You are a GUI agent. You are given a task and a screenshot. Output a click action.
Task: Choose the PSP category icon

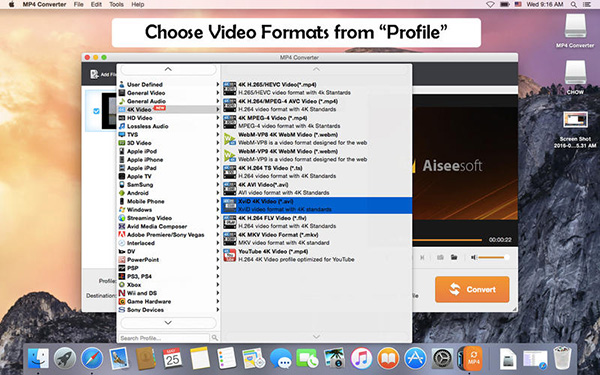[x=122, y=268]
